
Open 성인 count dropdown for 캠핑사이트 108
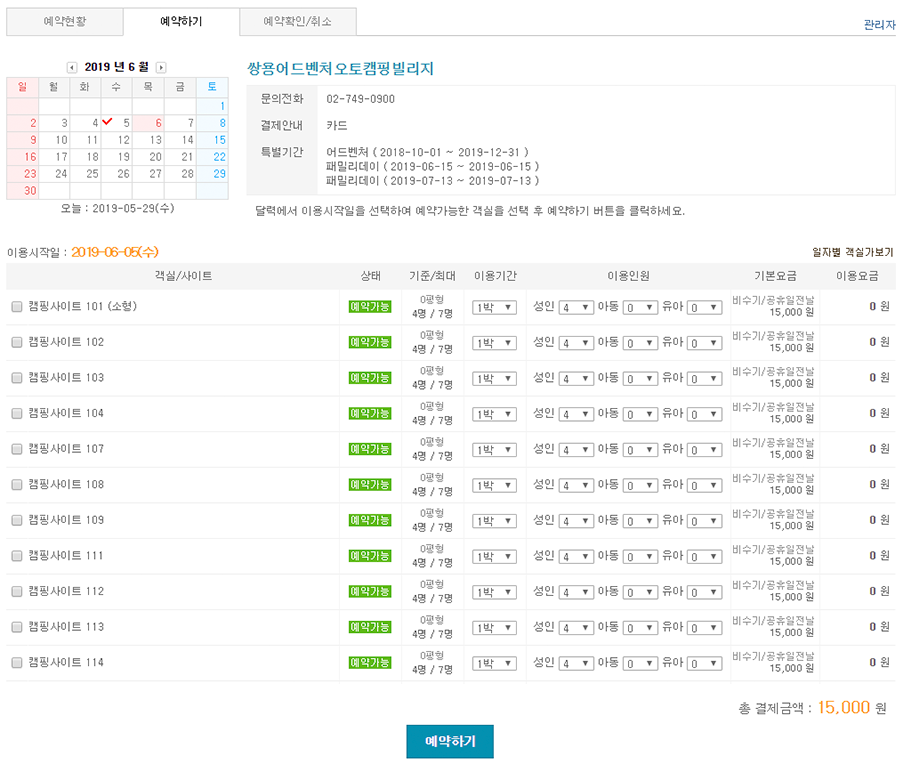tap(576, 486)
